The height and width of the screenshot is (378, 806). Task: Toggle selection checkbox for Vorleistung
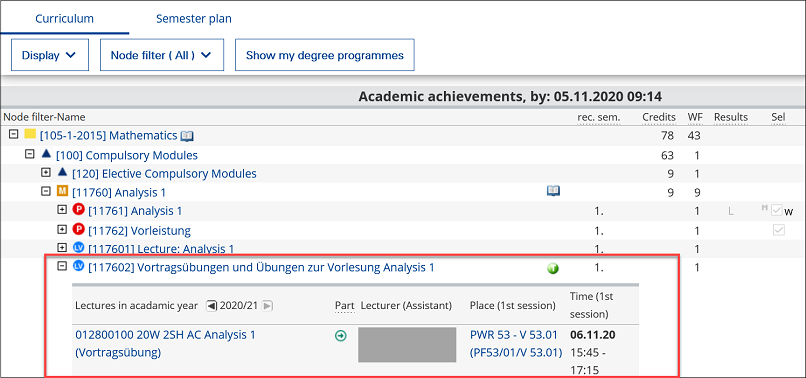779,230
